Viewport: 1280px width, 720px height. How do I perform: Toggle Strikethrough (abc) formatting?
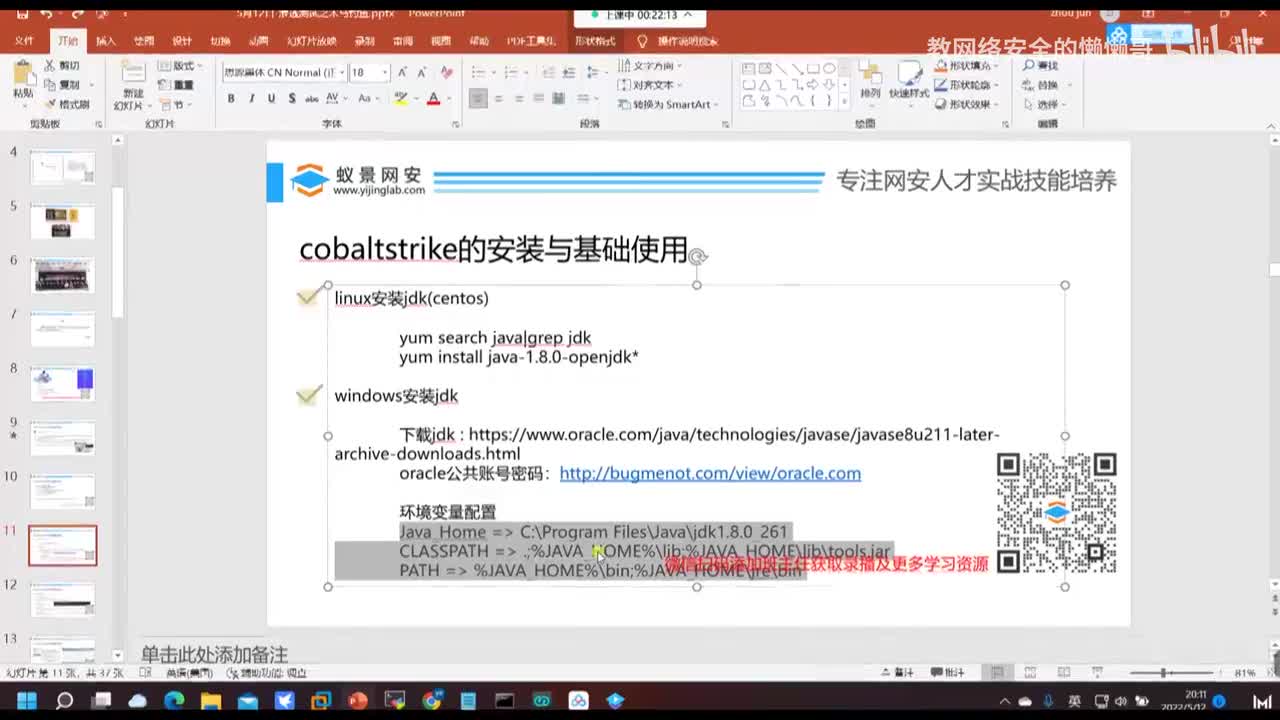(312, 98)
